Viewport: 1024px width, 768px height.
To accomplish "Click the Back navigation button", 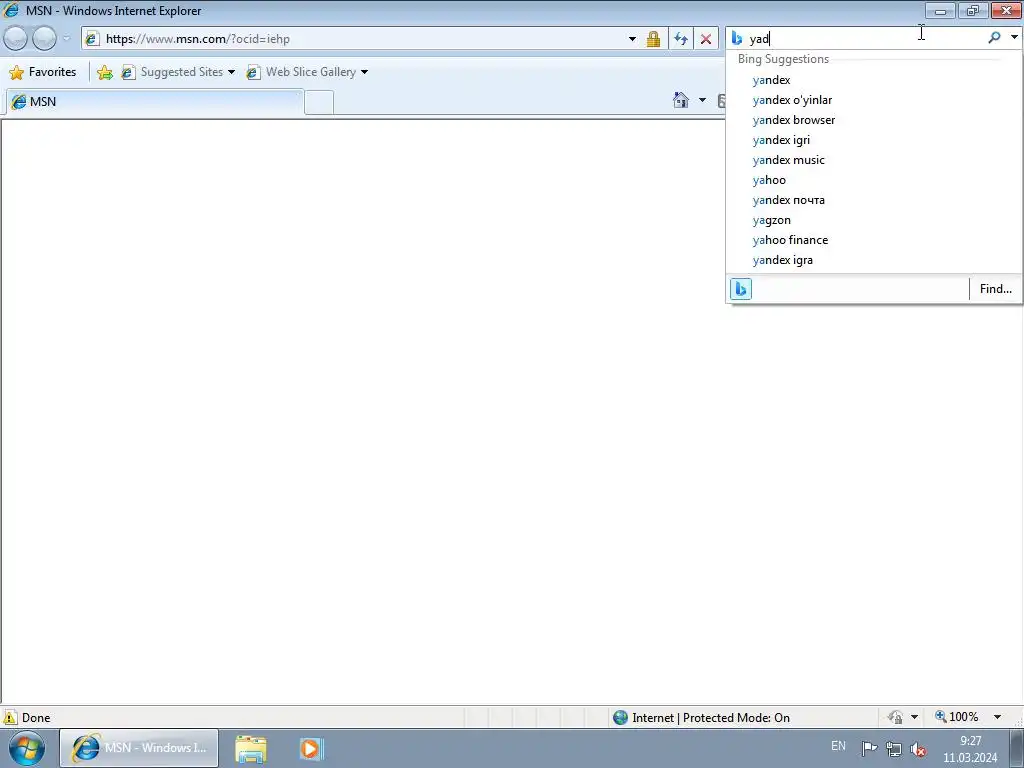I will click(16, 39).
